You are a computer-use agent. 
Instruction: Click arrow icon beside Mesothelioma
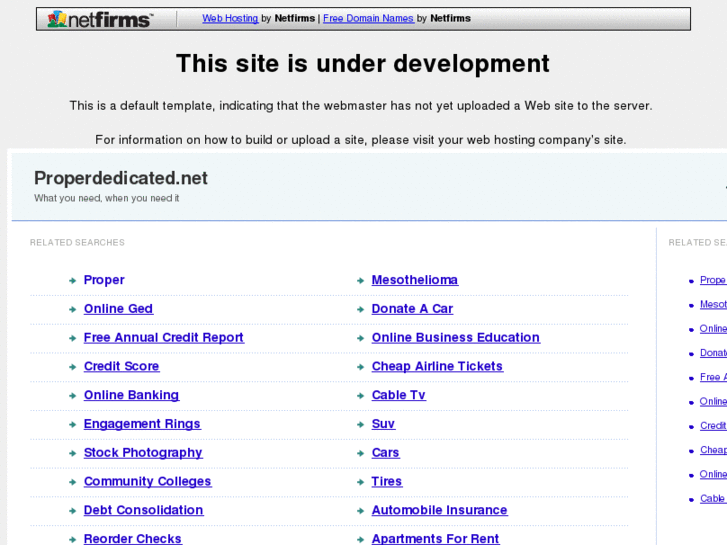point(360,281)
